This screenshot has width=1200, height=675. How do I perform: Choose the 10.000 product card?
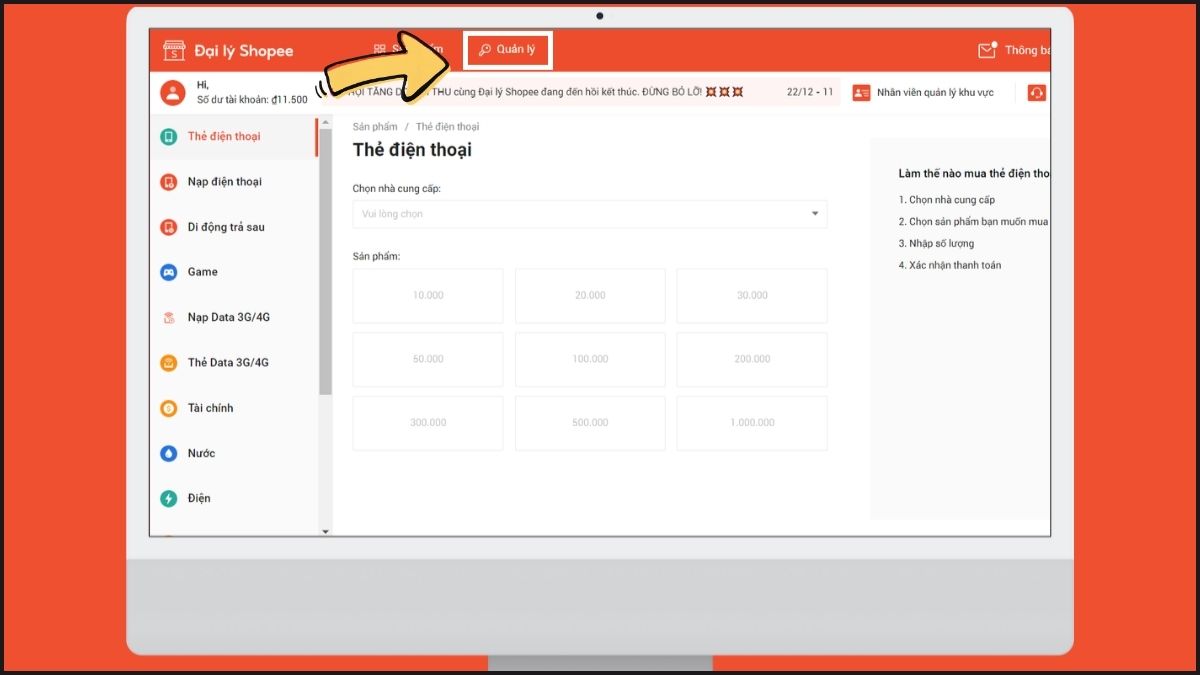(428, 296)
